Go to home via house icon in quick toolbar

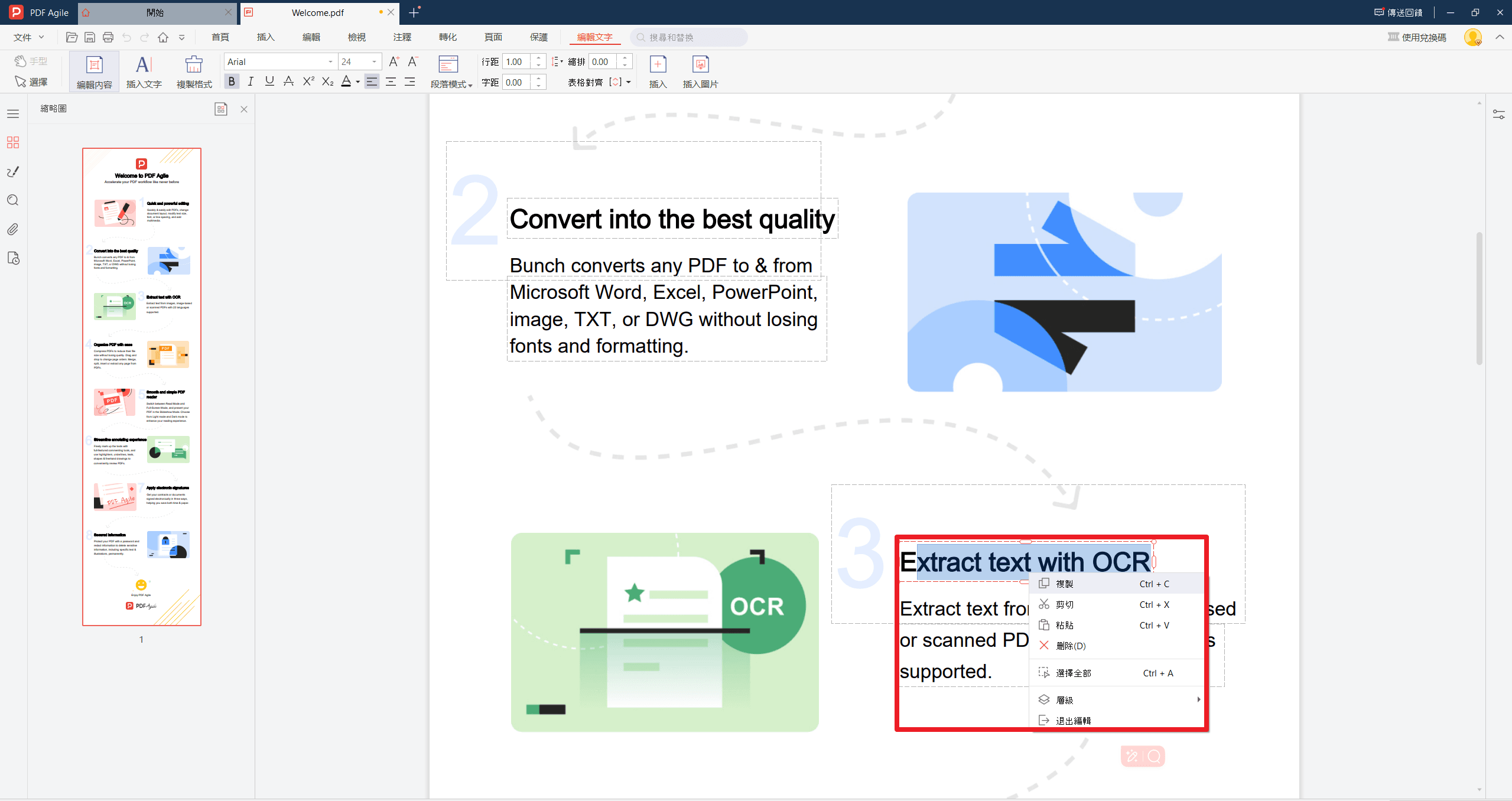163,37
